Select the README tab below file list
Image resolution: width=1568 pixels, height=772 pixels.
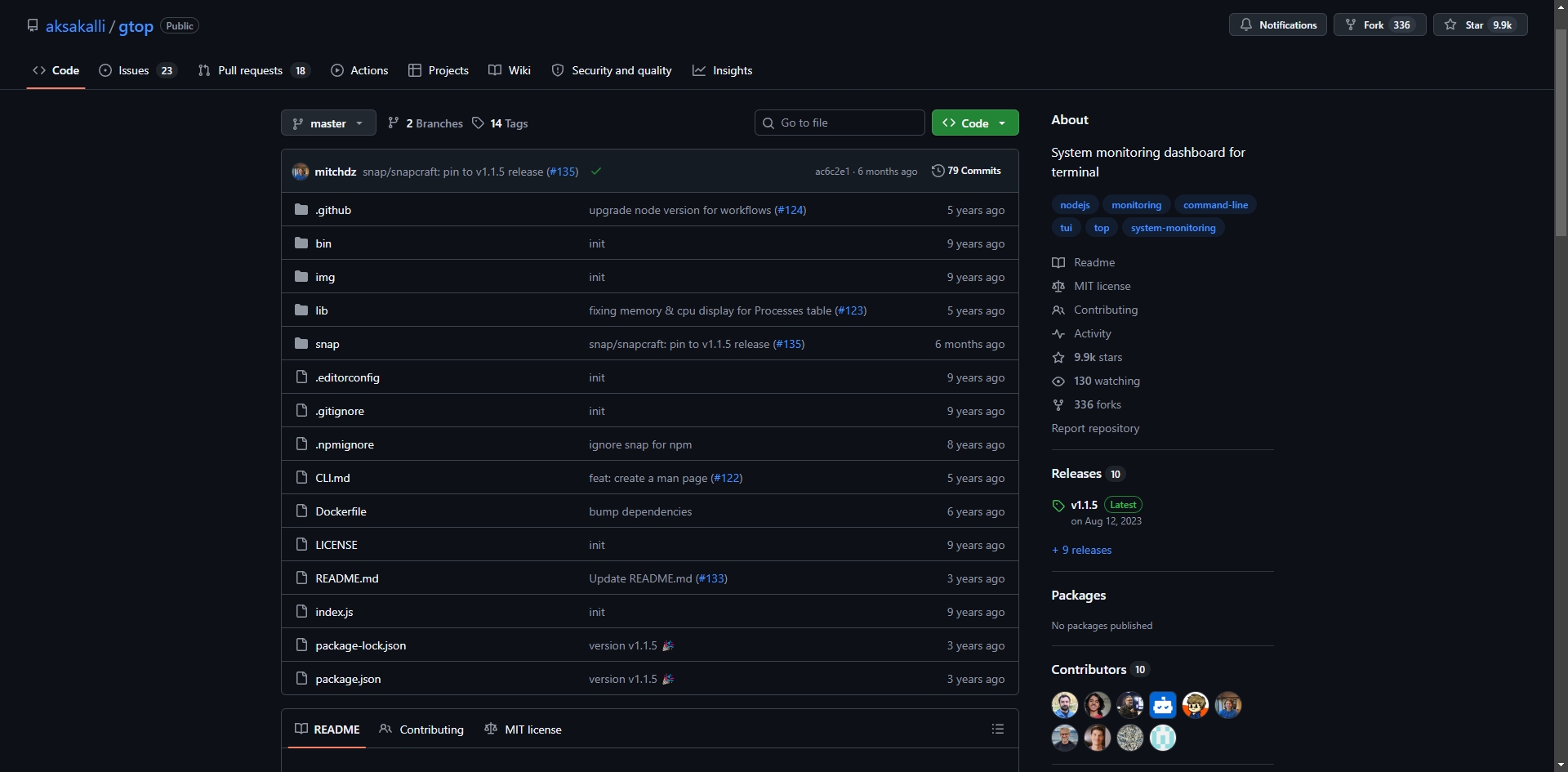[327, 730]
